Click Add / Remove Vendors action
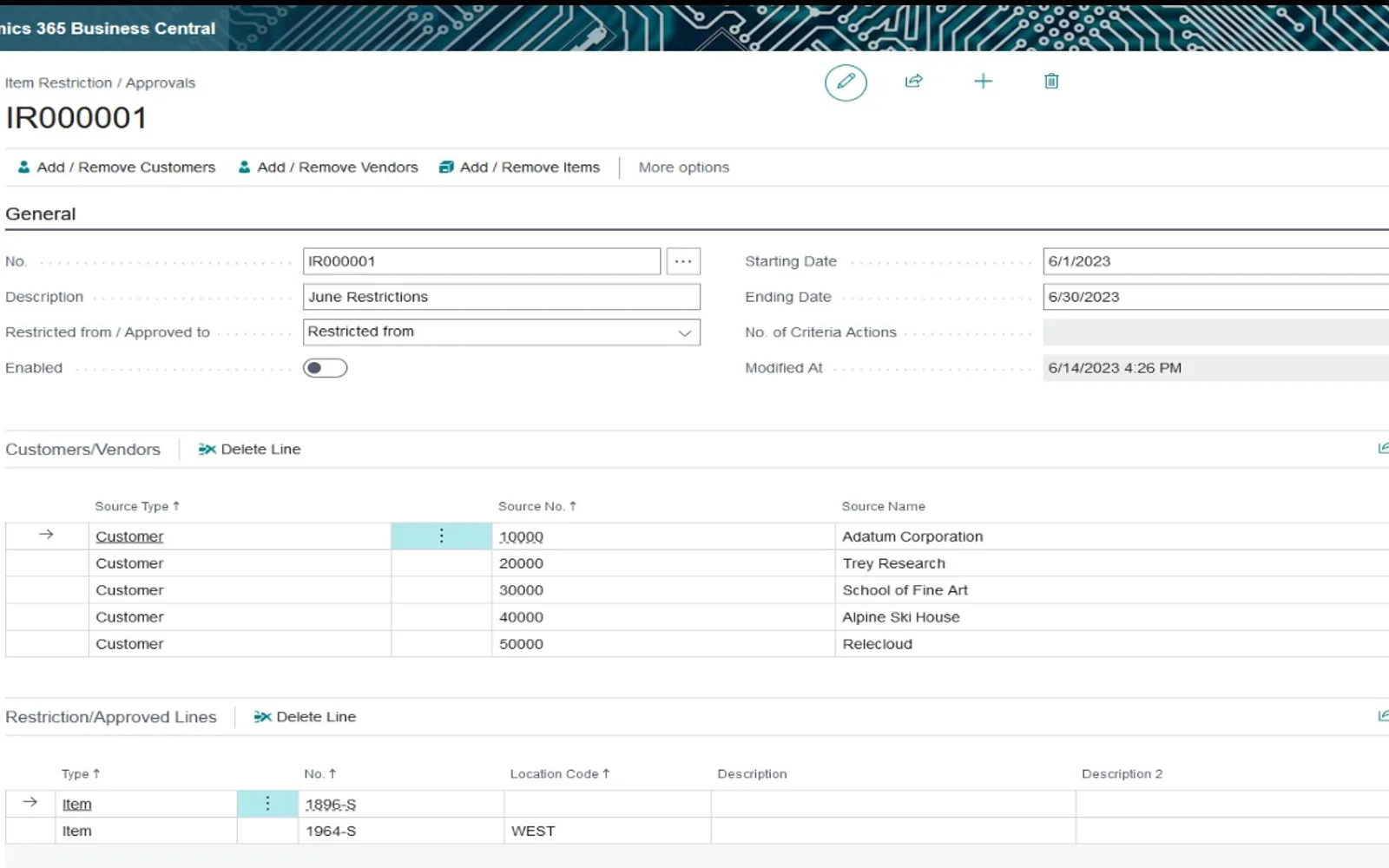Viewport: 1389px width, 868px height. coord(328,168)
